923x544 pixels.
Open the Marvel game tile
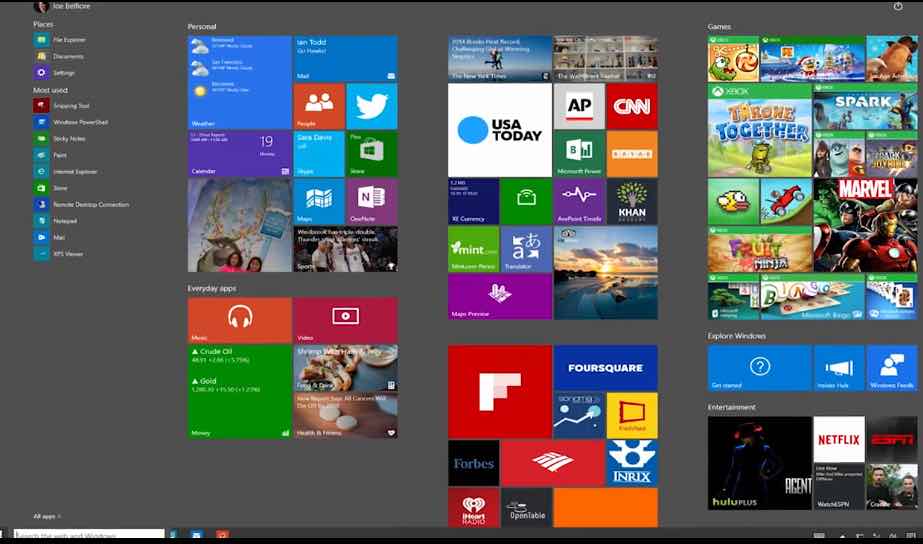click(x=865, y=225)
